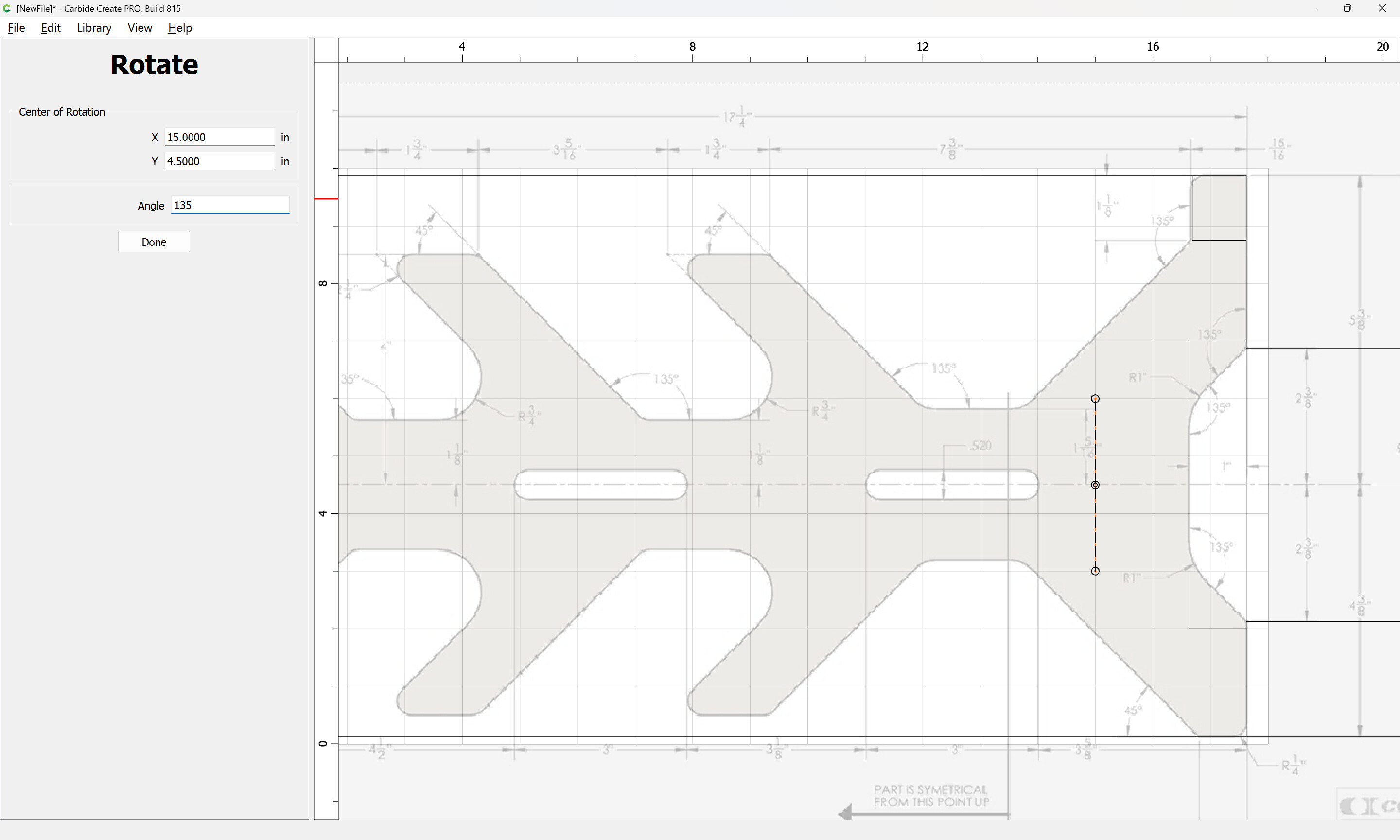Screen dimensions: 1400x840
Task: Click the red position marker on vertical ruler
Action: pyautogui.click(x=326, y=199)
